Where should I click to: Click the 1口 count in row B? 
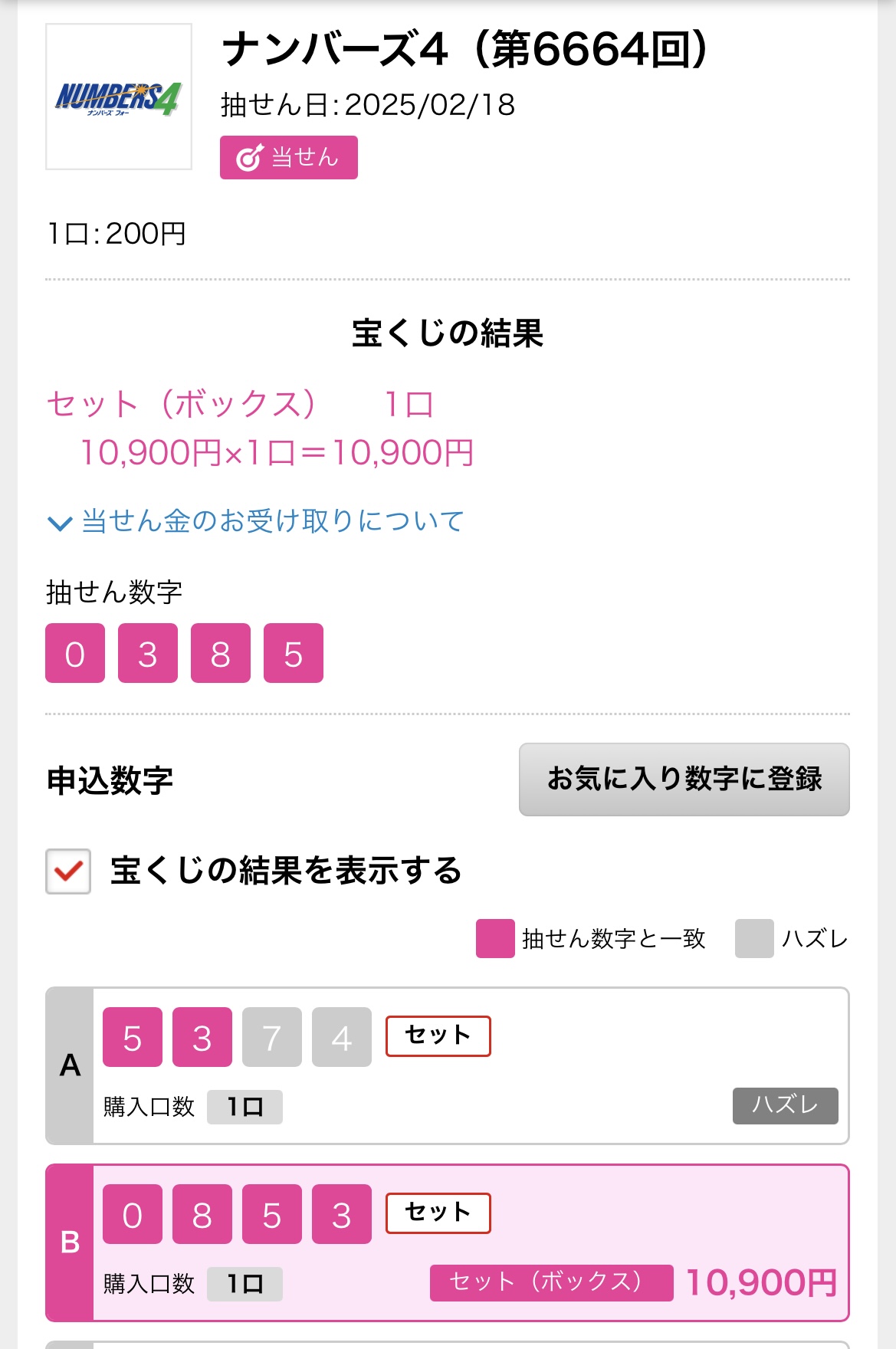(x=245, y=1284)
